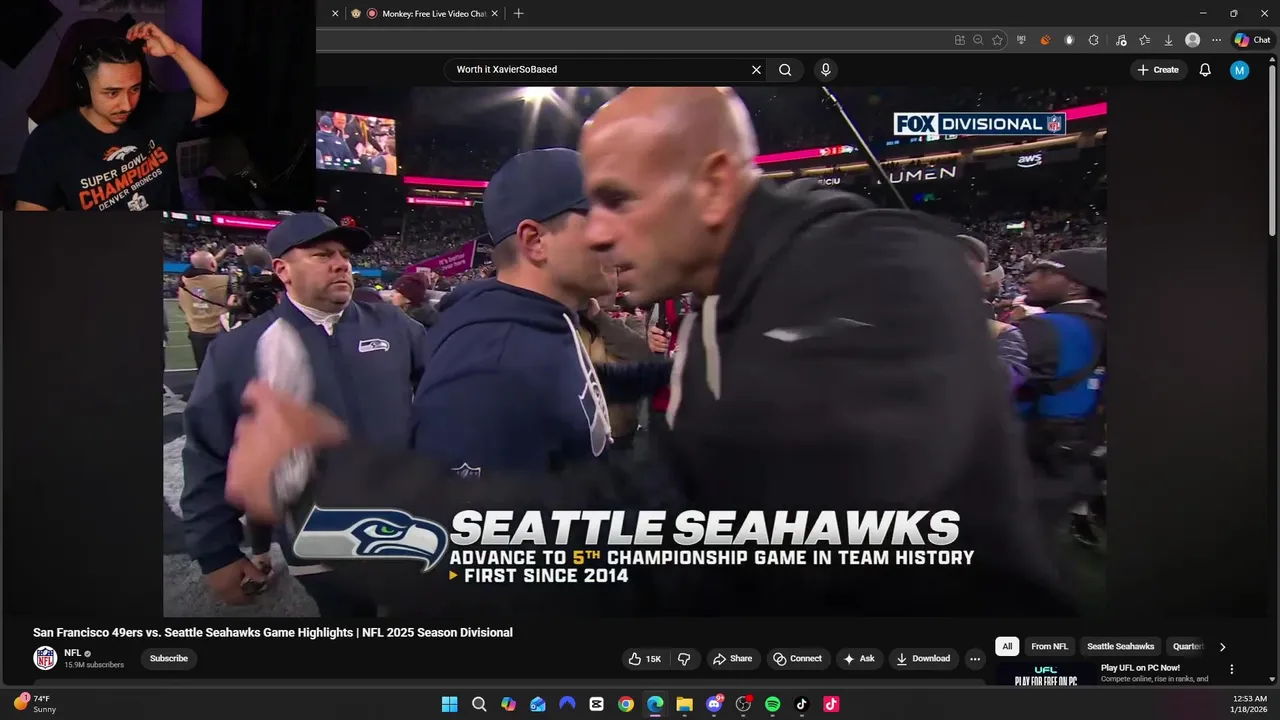The image size is (1280, 720).
Task: Open Windows taskbar Search
Action: click(x=479, y=704)
